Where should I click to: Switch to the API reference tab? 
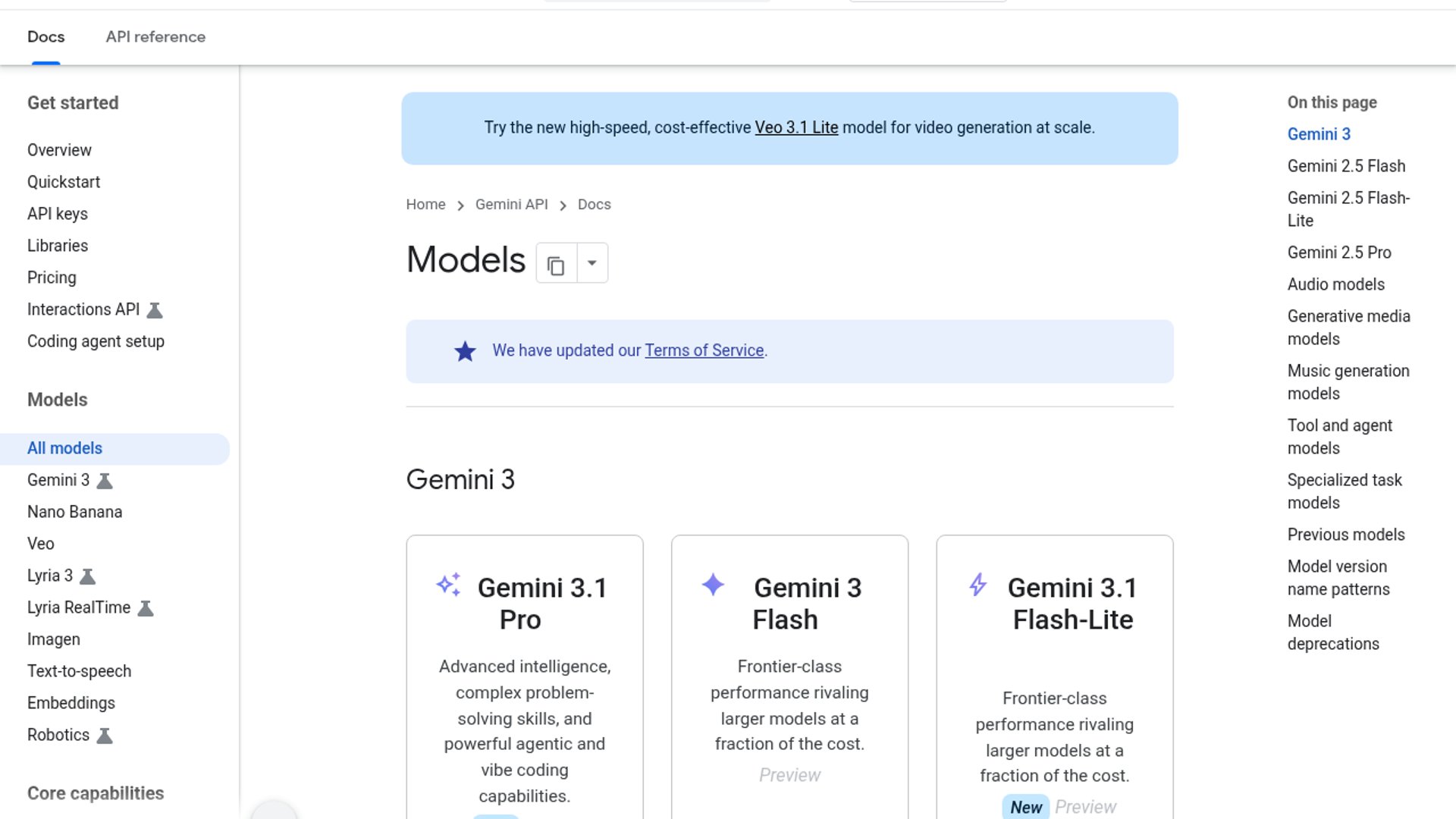tap(155, 36)
